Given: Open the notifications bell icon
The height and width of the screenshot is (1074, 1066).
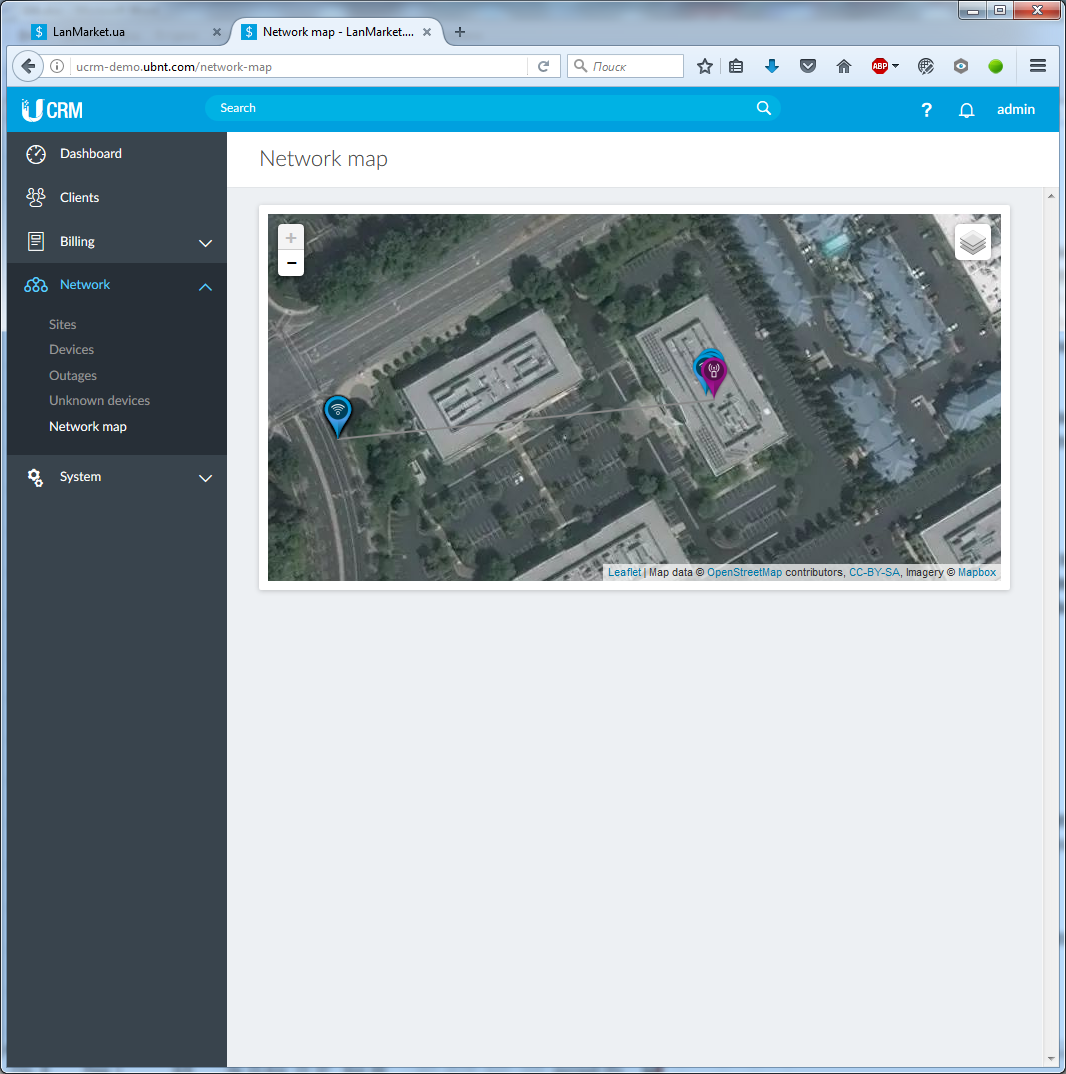Looking at the screenshot, I should pyautogui.click(x=966, y=110).
